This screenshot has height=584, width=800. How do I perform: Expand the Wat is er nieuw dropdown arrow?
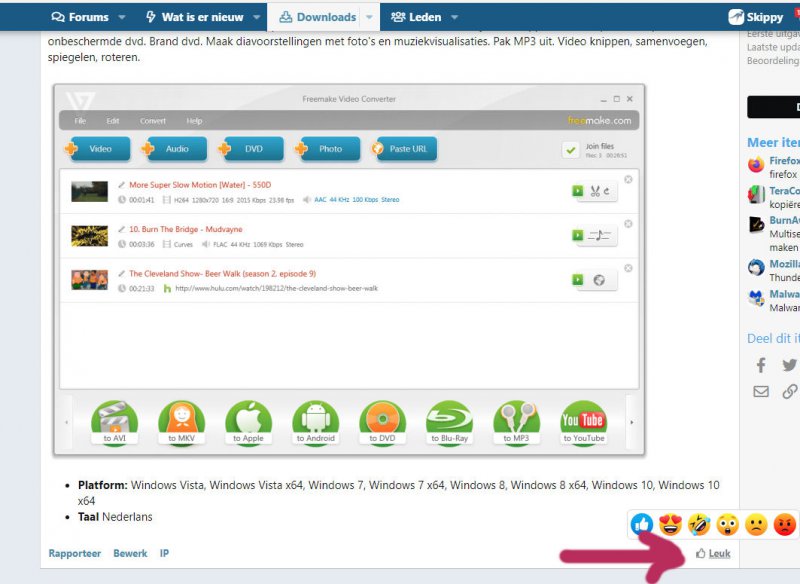[257, 17]
